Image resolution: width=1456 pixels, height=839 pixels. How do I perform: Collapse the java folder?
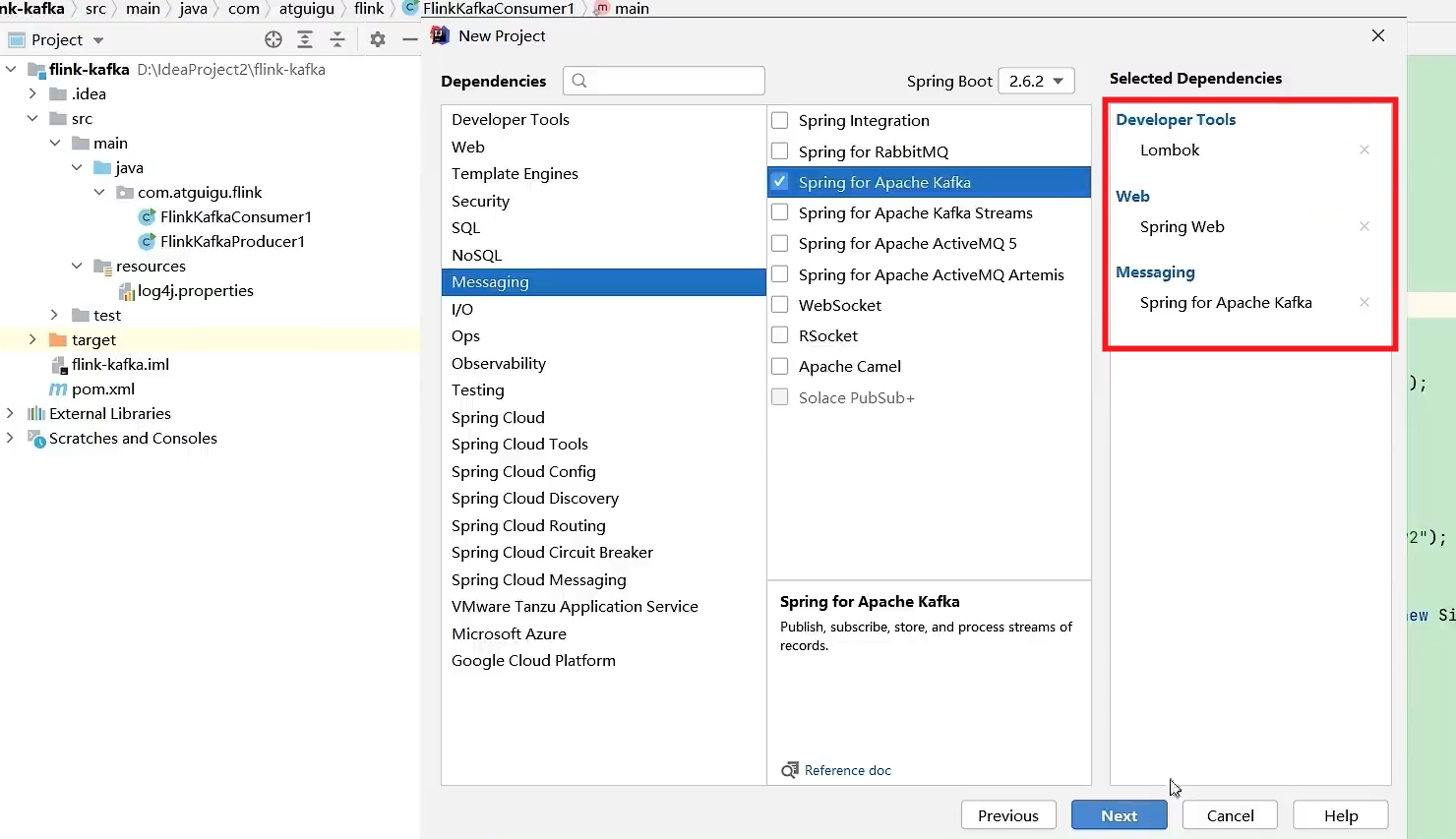77,167
